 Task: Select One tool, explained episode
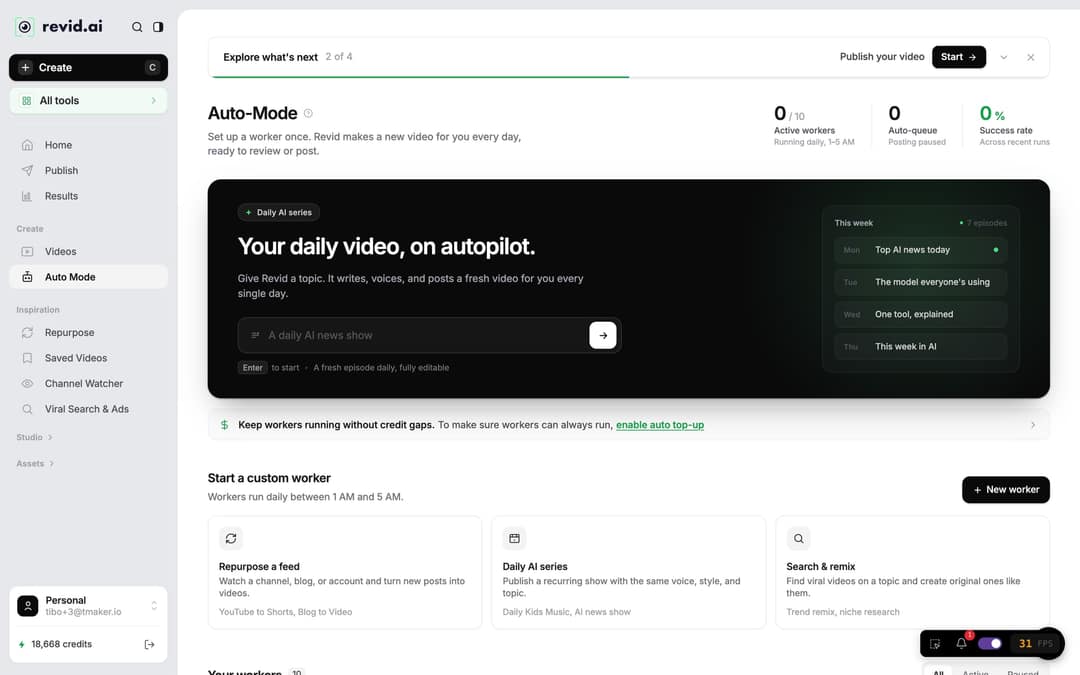[x=920, y=315]
